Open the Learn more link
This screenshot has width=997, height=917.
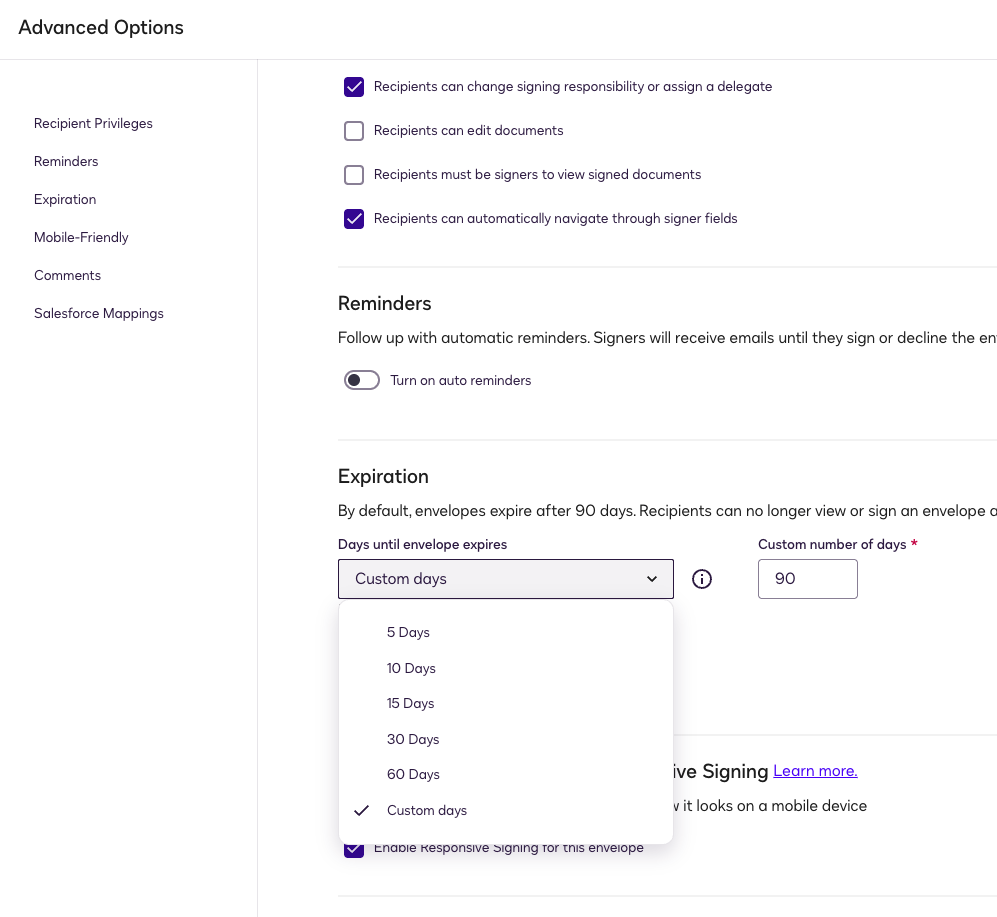815,771
